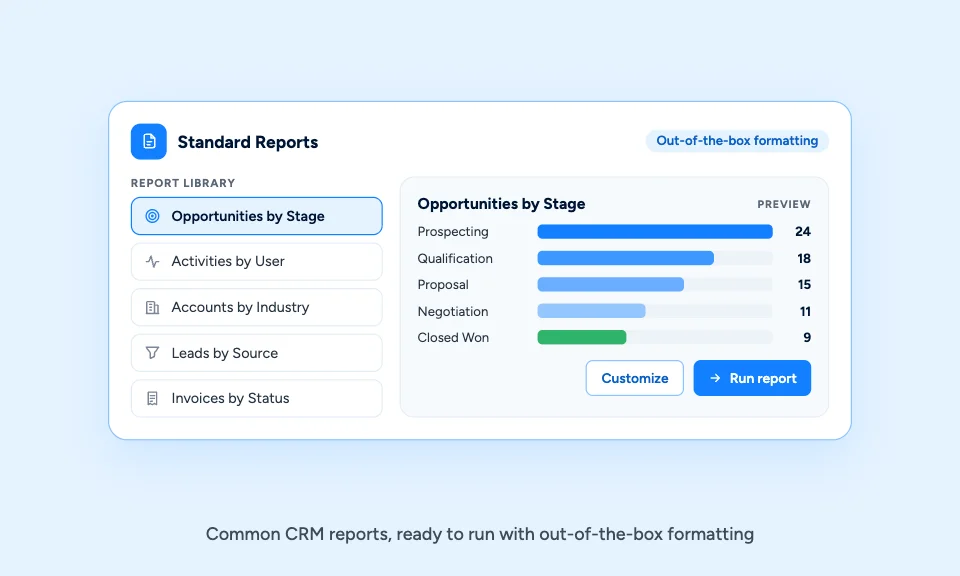The image size is (960, 576).
Task: Click the Negotiation progress bar
Action: pos(591,311)
